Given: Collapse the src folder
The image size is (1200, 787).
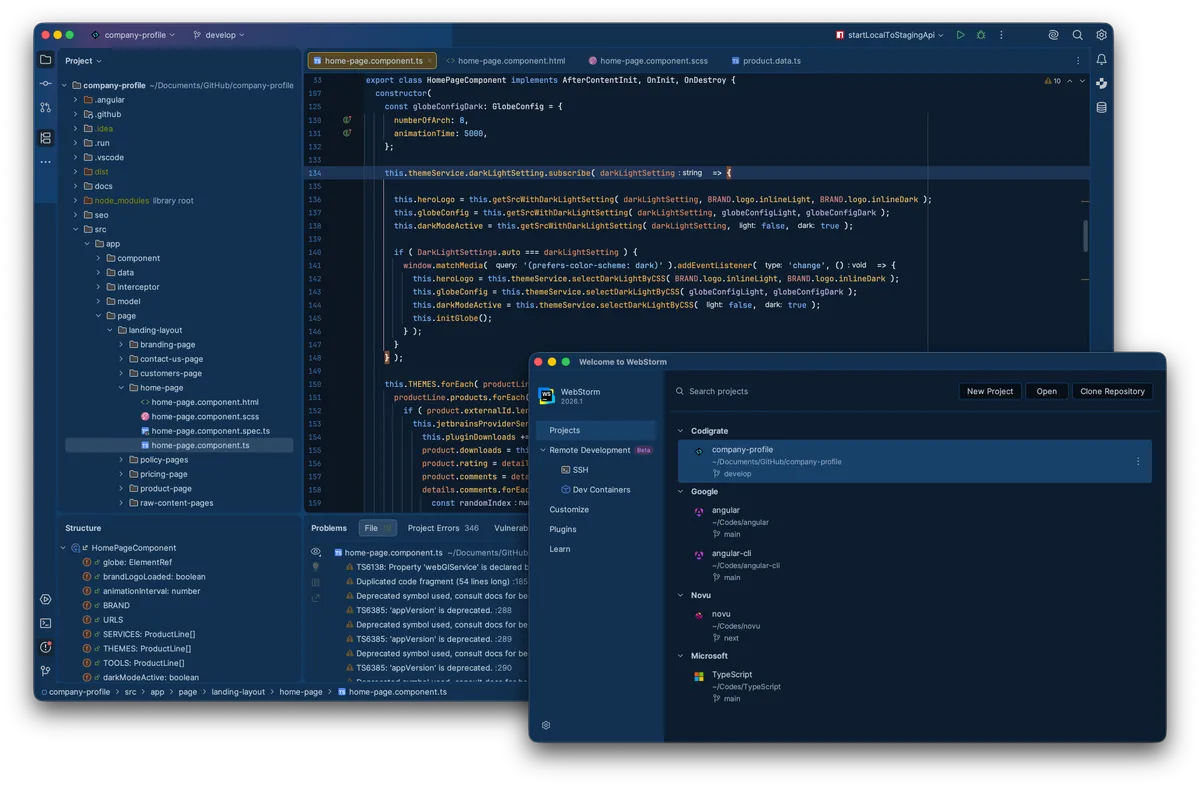Looking at the screenshot, I should (x=75, y=230).
